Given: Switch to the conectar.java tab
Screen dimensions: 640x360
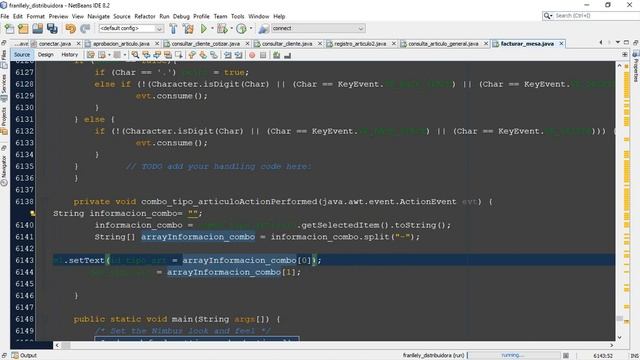Looking at the screenshot, I should (x=55, y=44).
